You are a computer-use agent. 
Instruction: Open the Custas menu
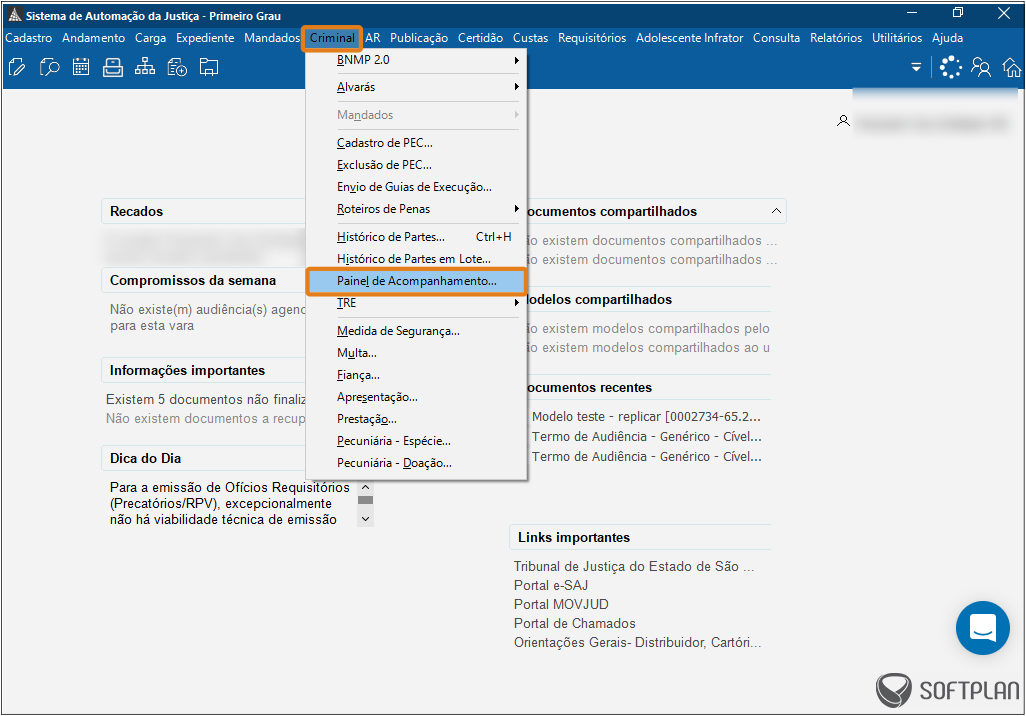tap(531, 38)
